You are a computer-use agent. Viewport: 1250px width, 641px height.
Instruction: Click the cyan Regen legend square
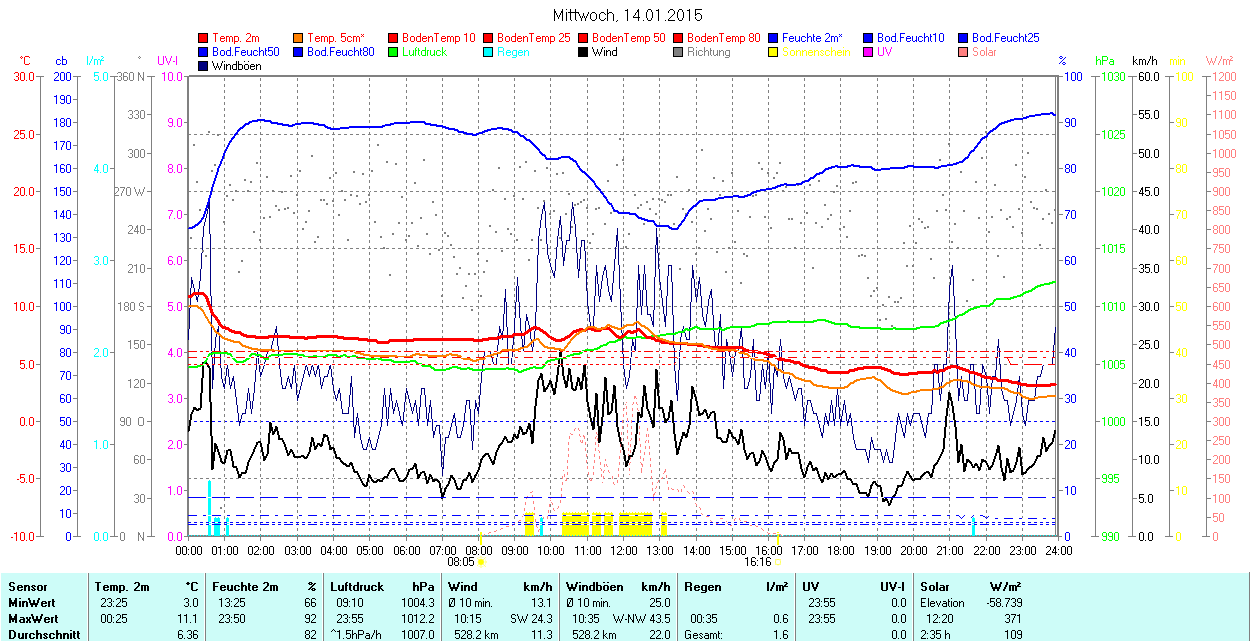coord(489,52)
